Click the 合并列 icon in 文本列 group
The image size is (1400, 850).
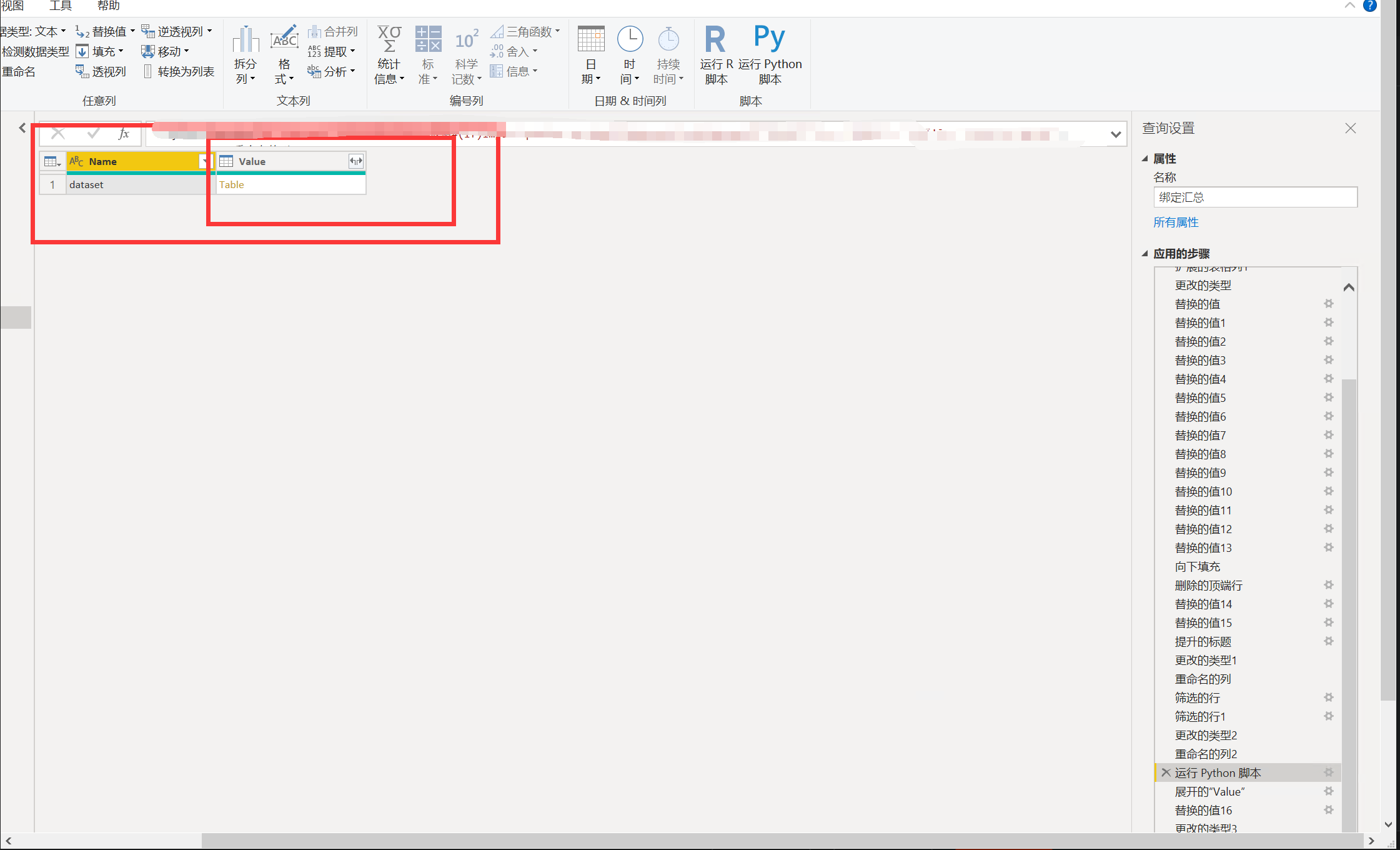point(332,30)
